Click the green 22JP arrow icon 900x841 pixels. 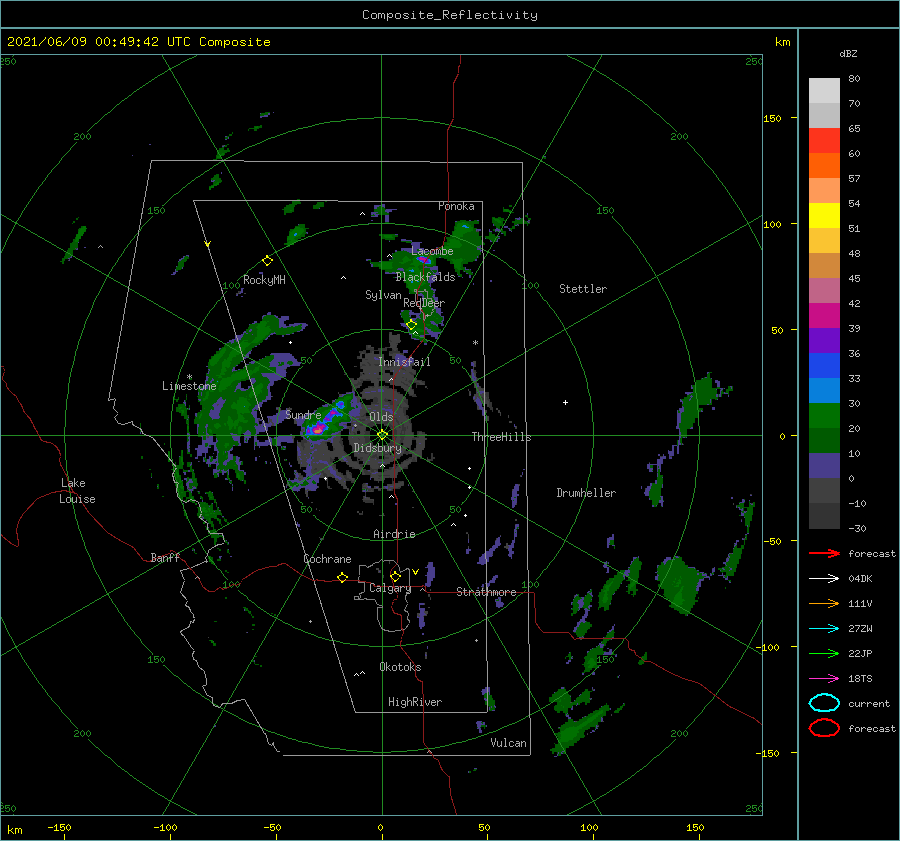[824, 653]
